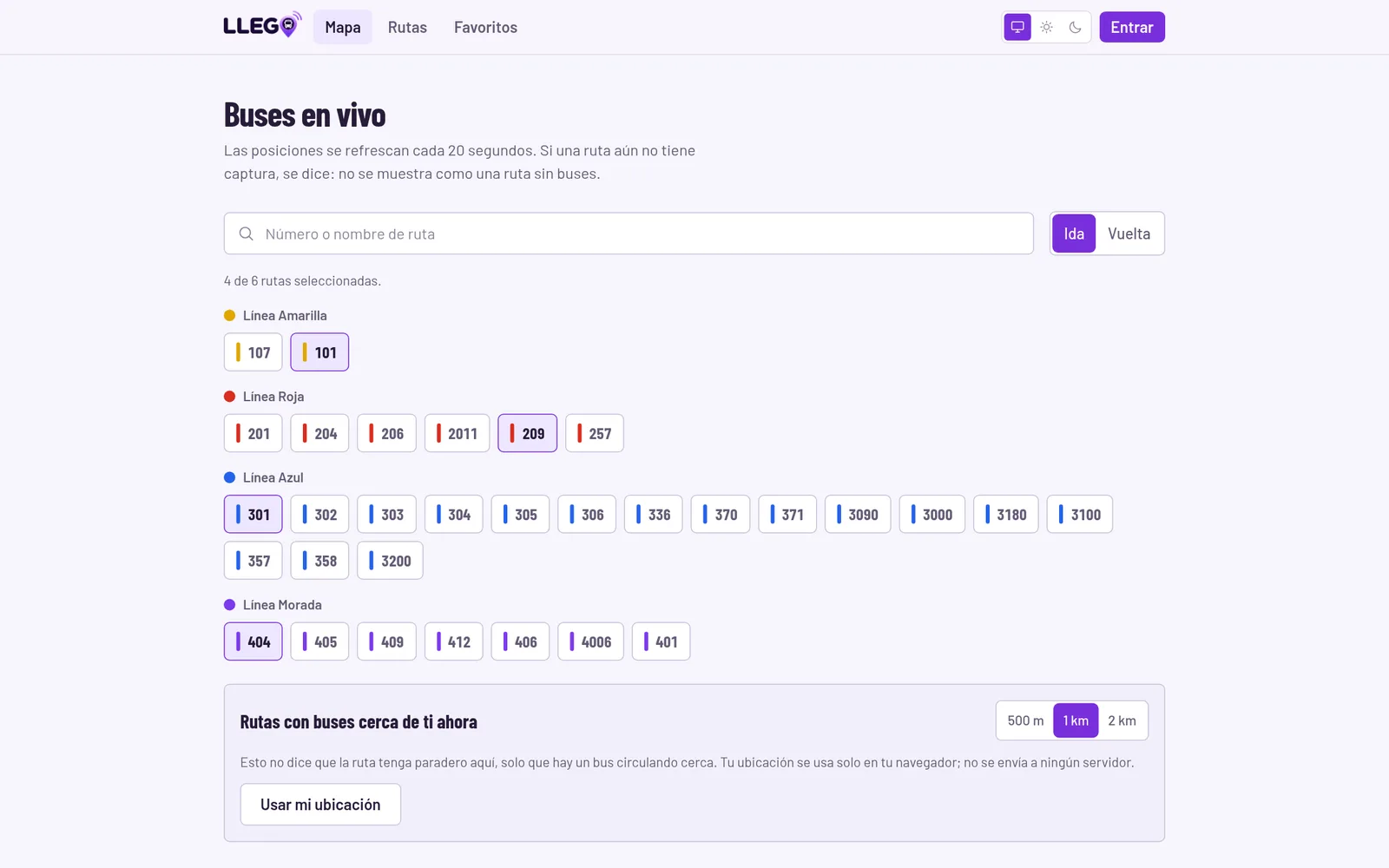
Task: Focus the route number search field
Action: click(x=629, y=233)
